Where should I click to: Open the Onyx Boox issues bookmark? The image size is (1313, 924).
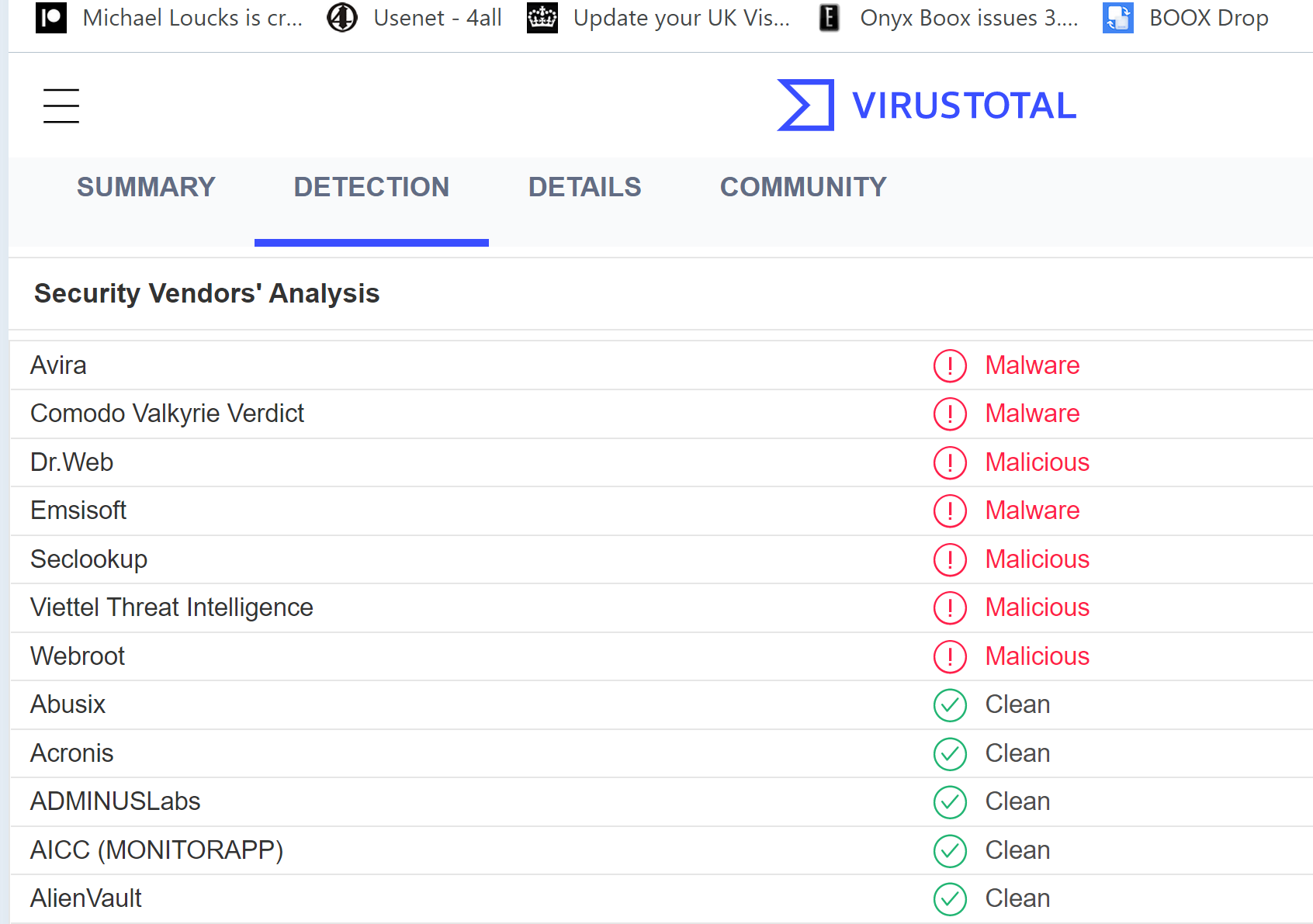[968, 18]
